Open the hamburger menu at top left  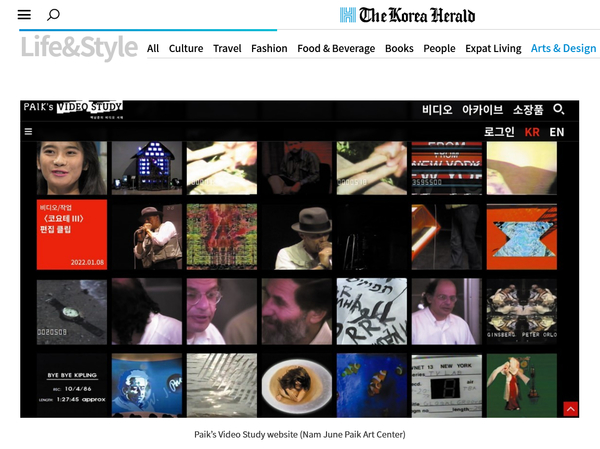click(x=24, y=15)
